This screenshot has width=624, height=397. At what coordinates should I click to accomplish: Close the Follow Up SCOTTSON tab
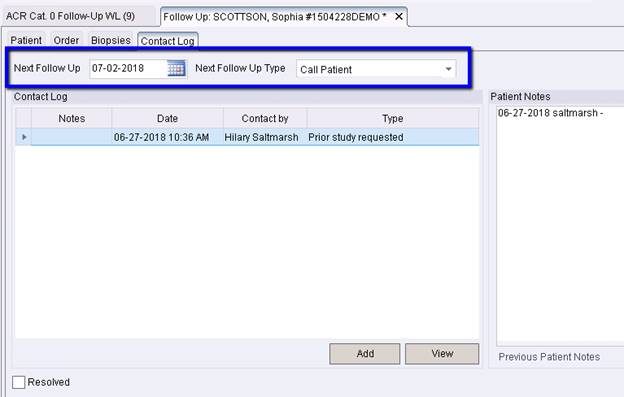pos(398,17)
